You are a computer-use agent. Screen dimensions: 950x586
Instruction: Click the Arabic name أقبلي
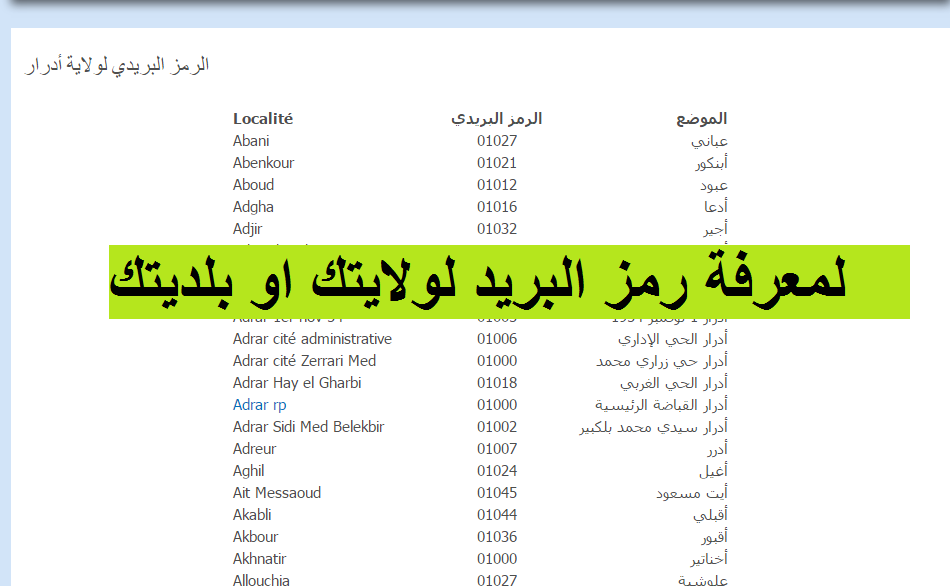click(710, 516)
